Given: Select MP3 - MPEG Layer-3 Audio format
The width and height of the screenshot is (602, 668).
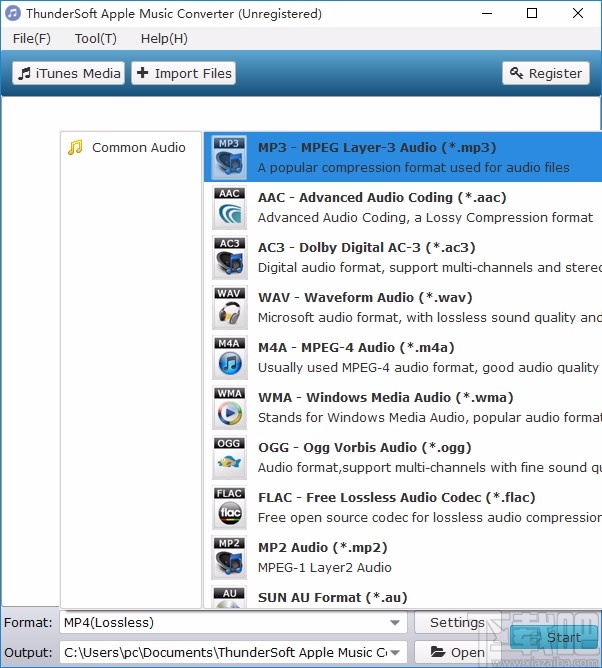Looking at the screenshot, I should coord(403,158).
